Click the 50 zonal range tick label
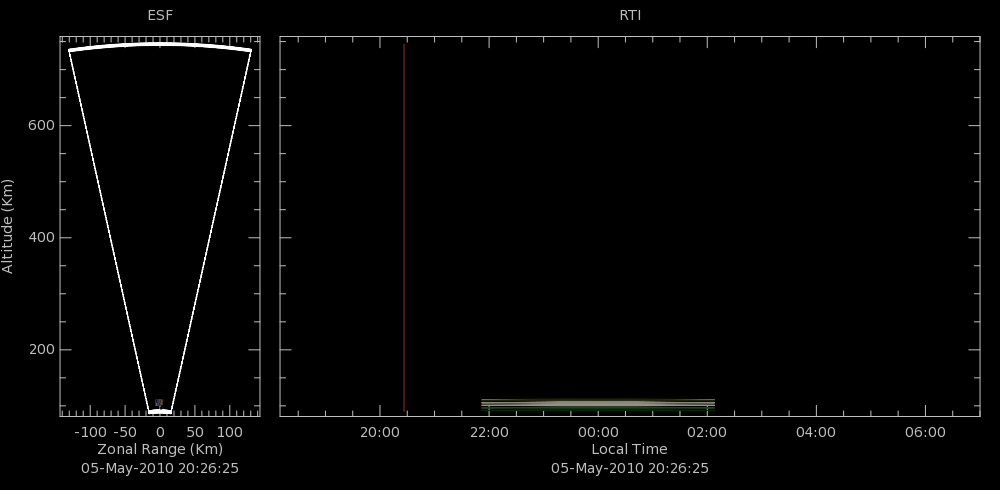 tap(195, 433)
